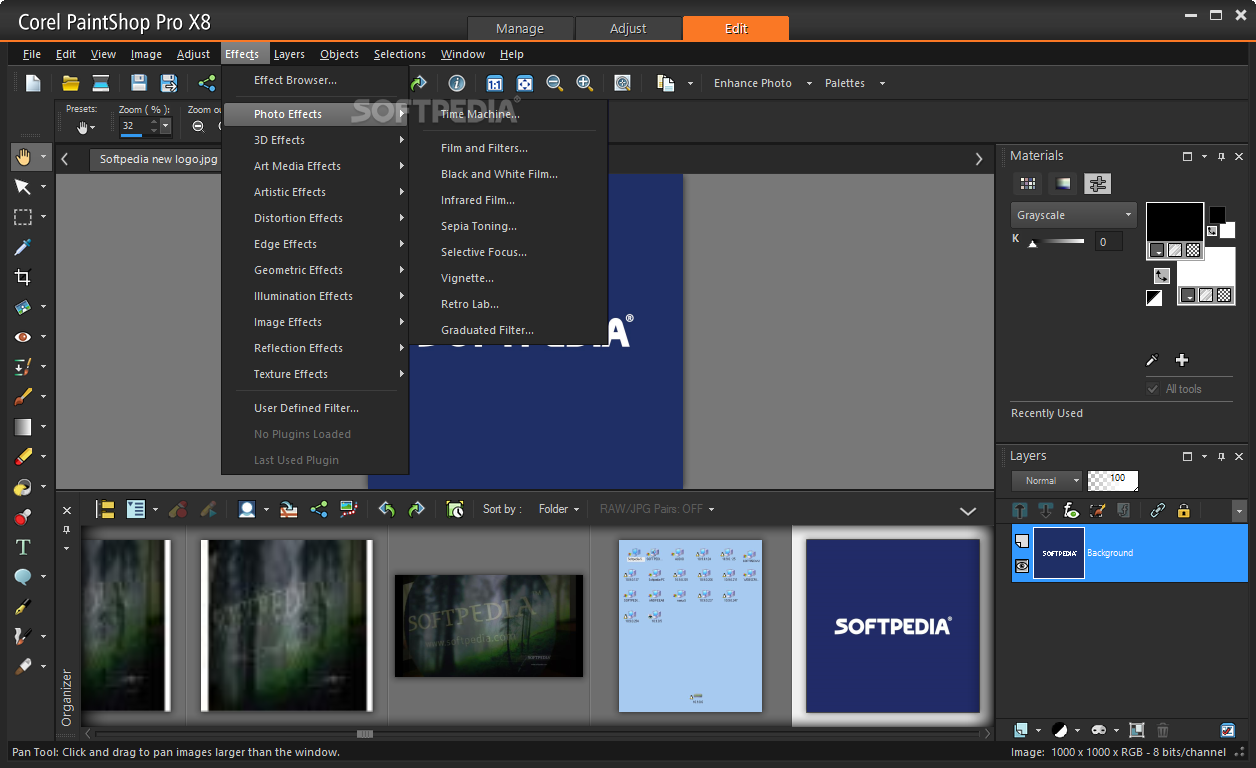Image resolution: width=1256 pixels, height=768 pixels.
Task: Pin the Materials palette
Action: pyautogui.click(x=1221, y=156)
